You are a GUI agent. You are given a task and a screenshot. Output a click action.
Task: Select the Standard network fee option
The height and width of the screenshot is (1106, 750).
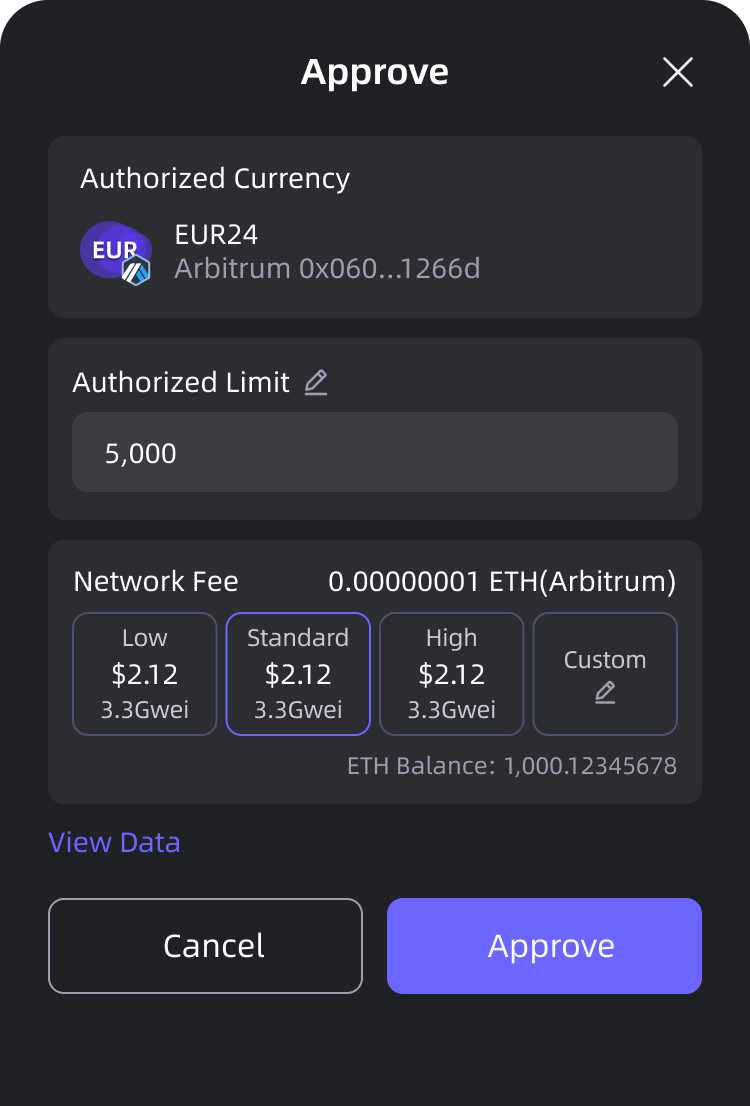point(298,674)
